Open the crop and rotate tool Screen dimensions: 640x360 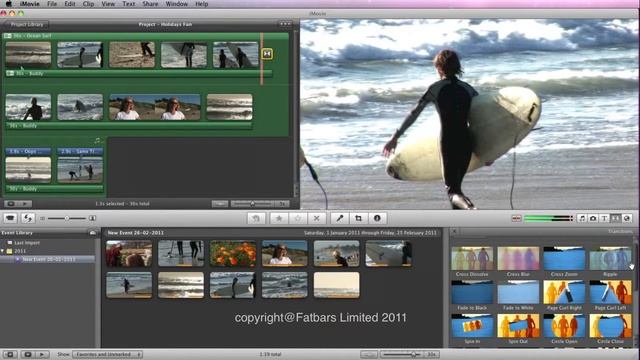click(x=358, y=218)
